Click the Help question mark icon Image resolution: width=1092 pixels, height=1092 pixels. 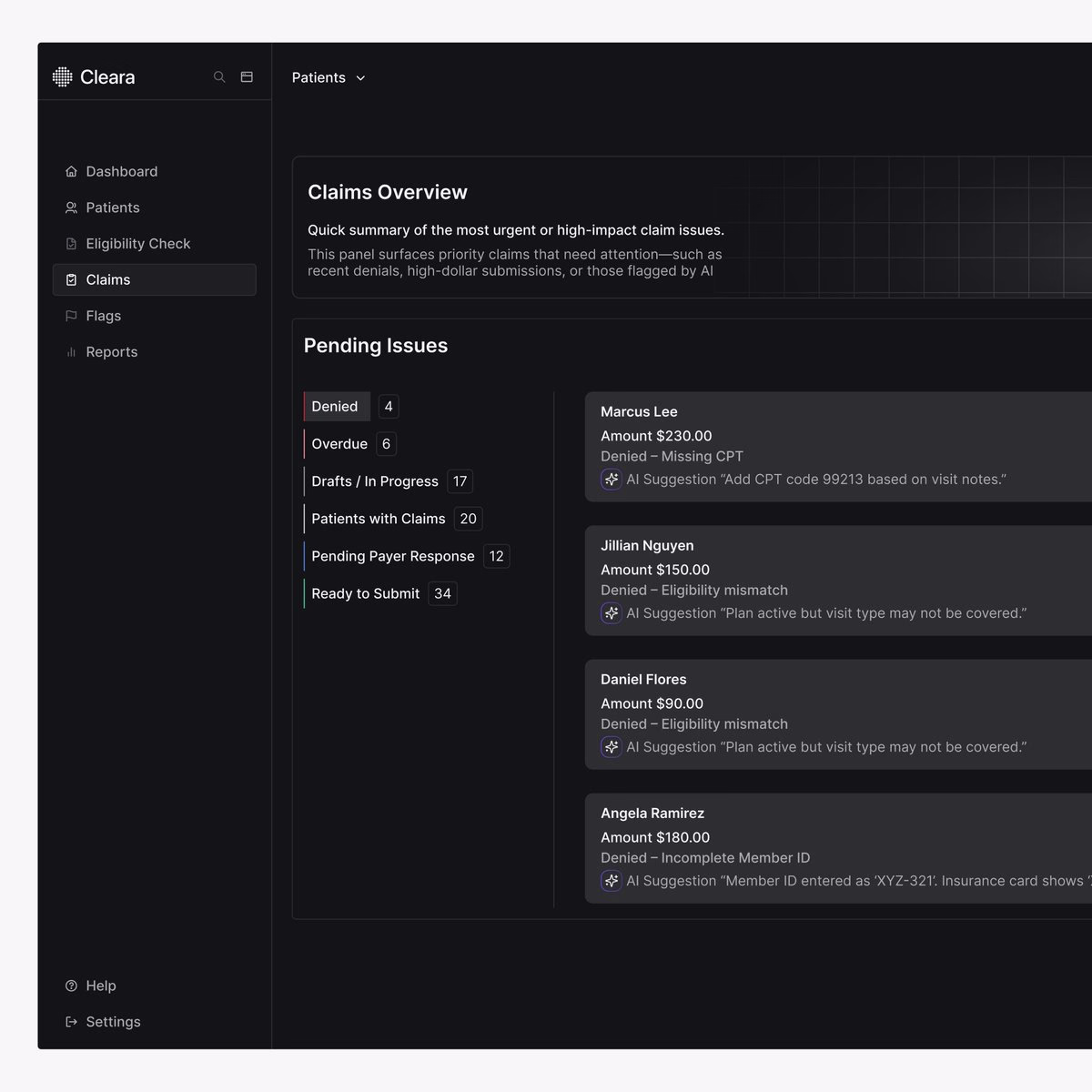[71, 986]
